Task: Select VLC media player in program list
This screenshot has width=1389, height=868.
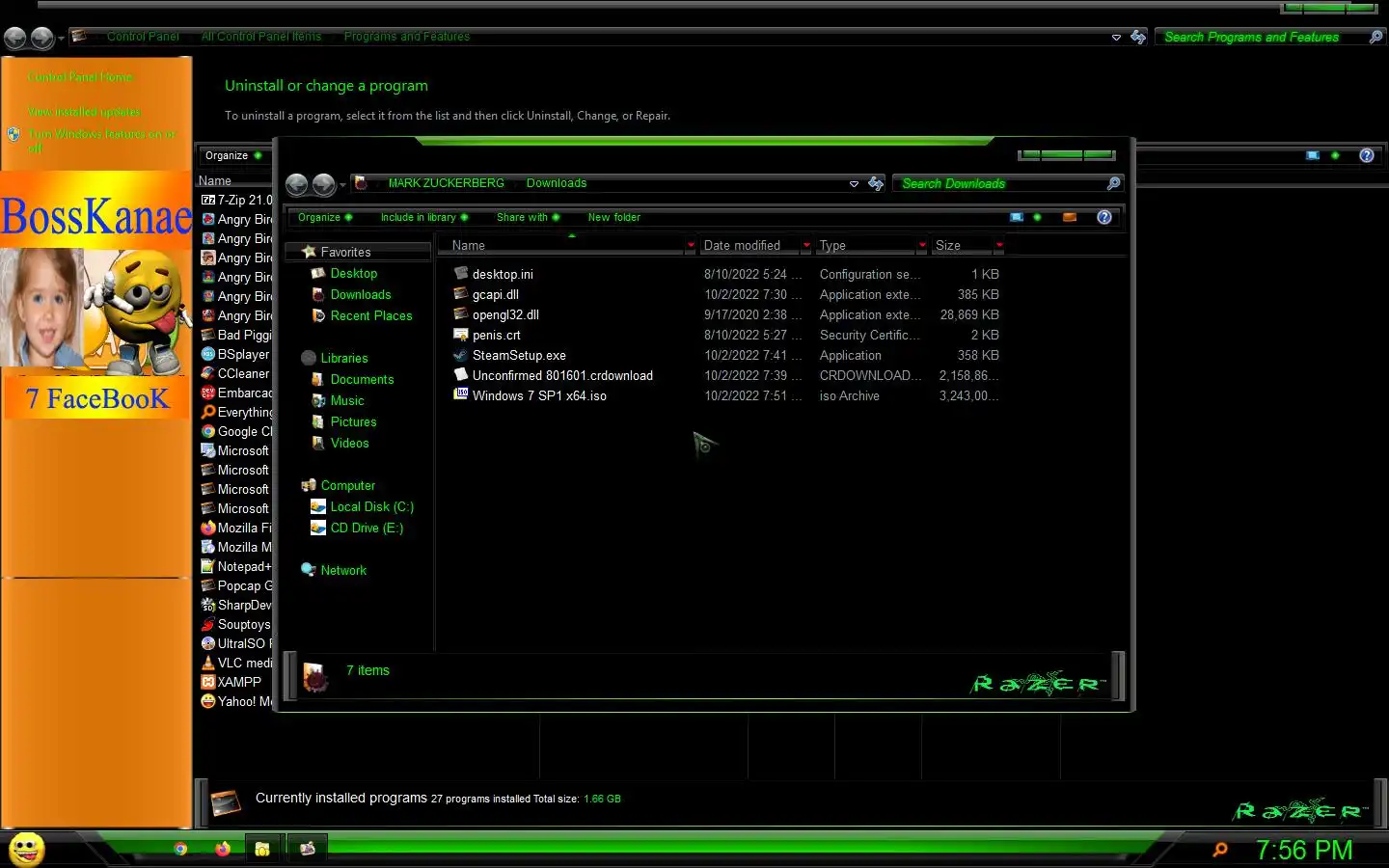Action: pyautogui.click(x=236, y=663)
